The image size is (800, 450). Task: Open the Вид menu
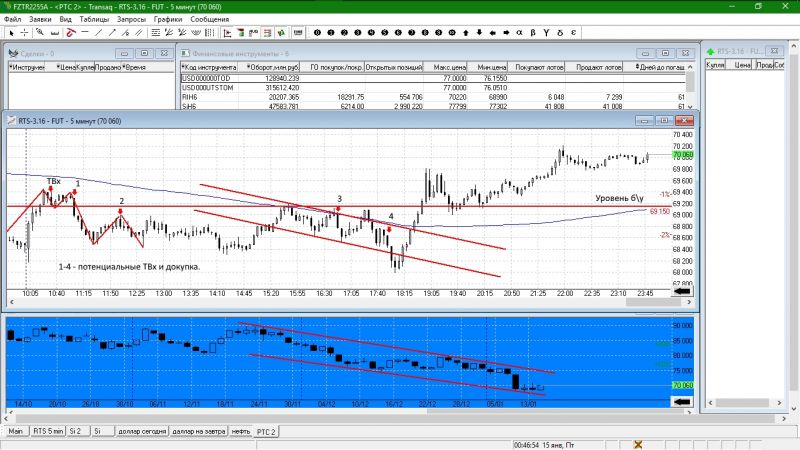click(x=65, y=19)
